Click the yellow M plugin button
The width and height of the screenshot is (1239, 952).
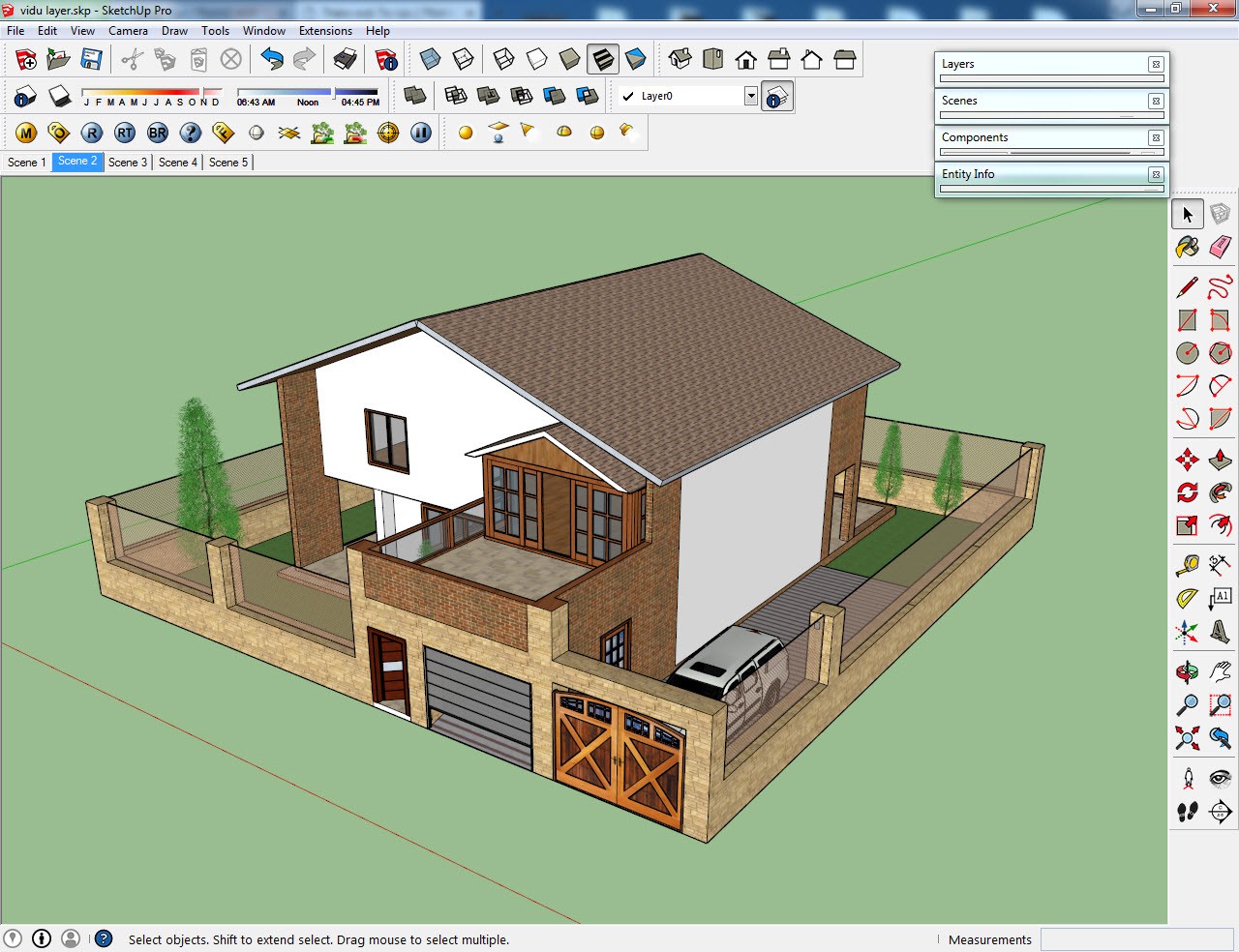coord(26,133)
